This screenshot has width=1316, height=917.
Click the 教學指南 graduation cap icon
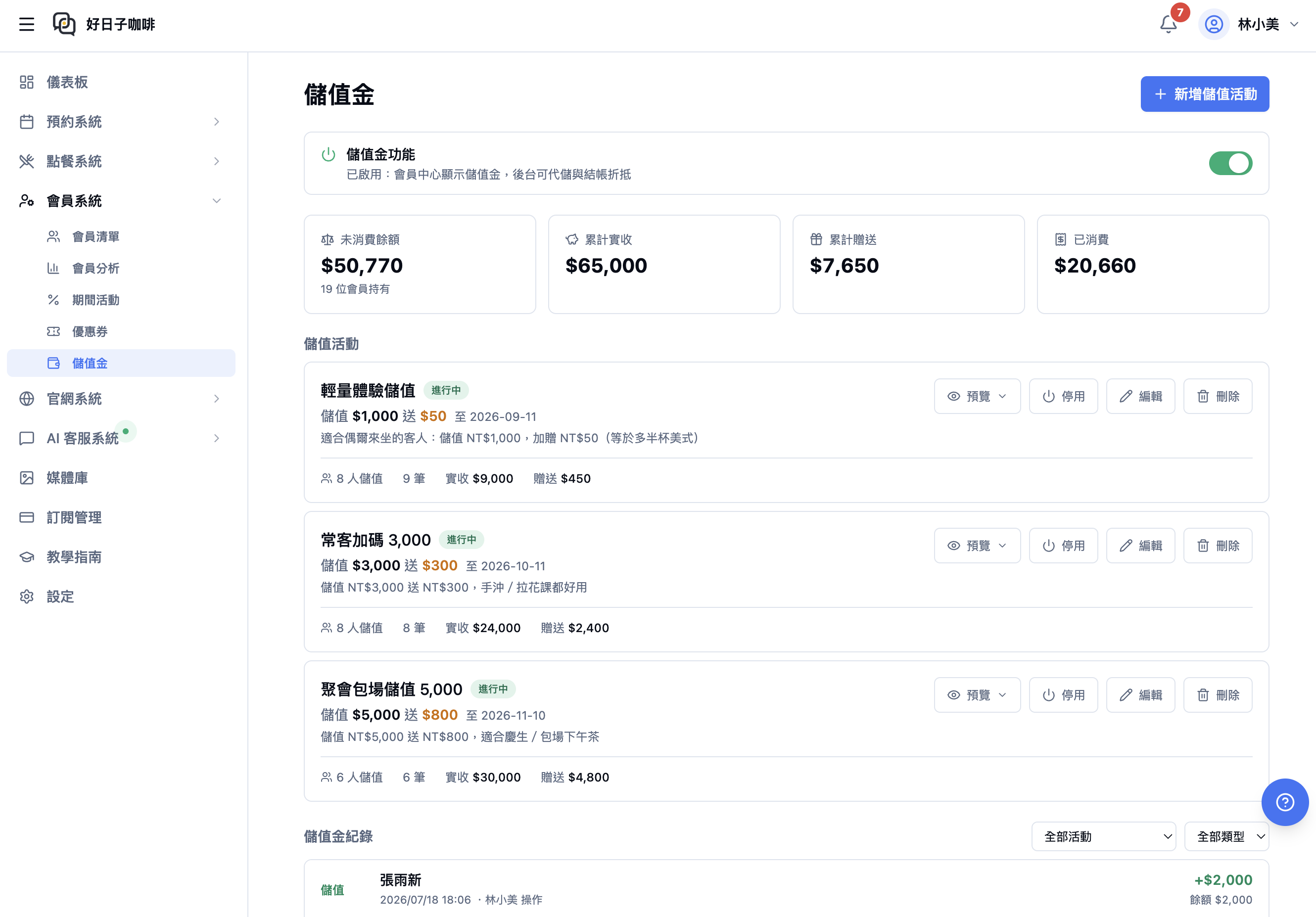click(x=26, y=556)
